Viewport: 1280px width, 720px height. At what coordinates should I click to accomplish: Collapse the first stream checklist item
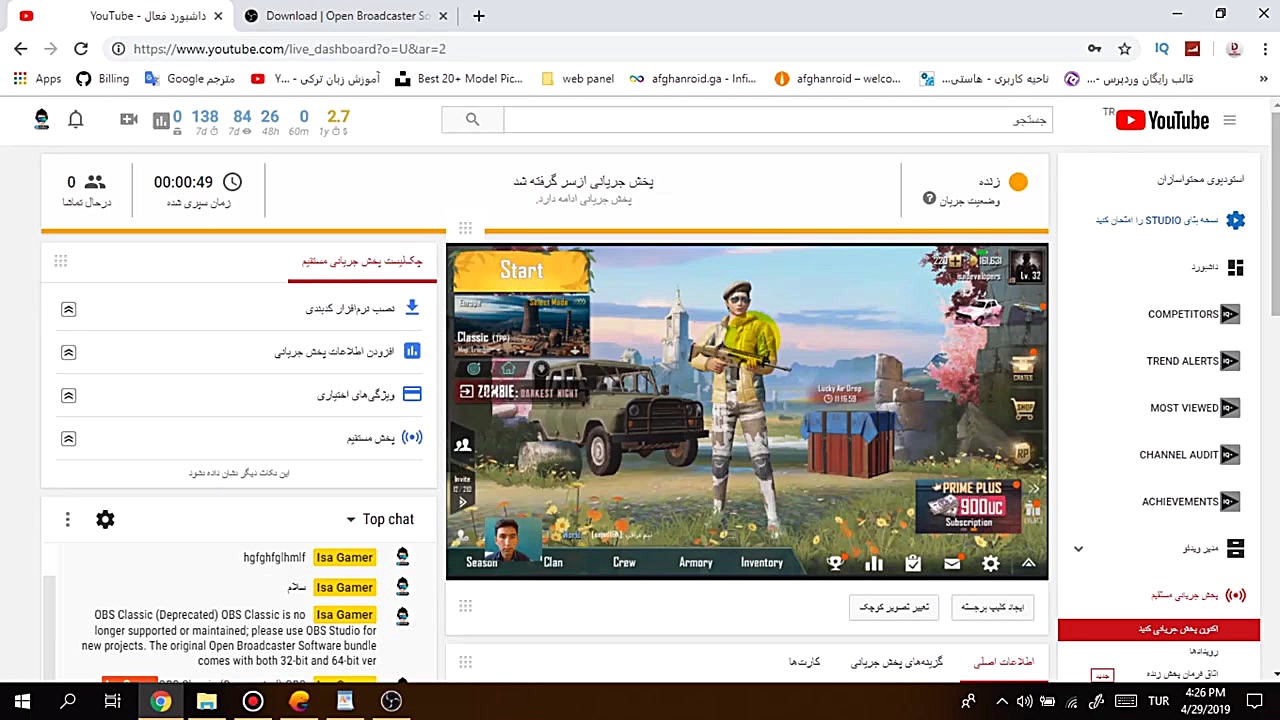click(x=68, y=309)
